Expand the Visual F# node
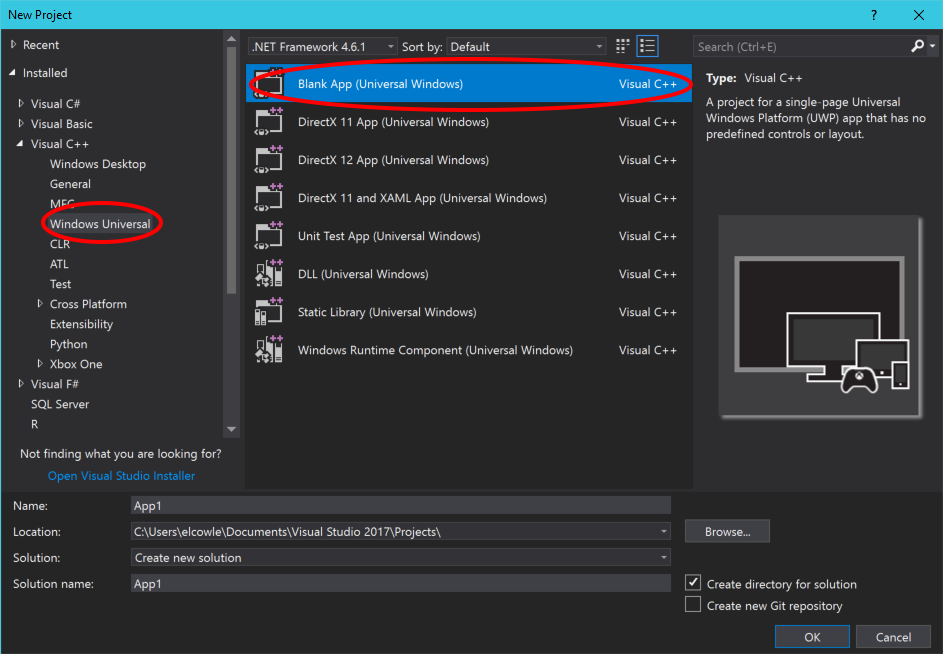Image resolution: width=943 pixels, height=654 pixels. pyautogui.click(x=21, y=384)
